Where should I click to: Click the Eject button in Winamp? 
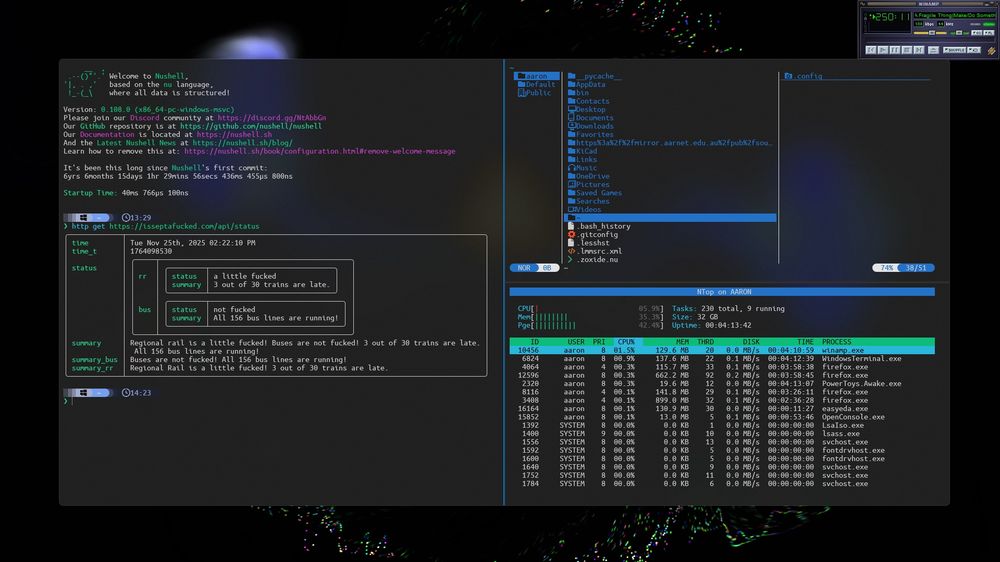point(934,50)
